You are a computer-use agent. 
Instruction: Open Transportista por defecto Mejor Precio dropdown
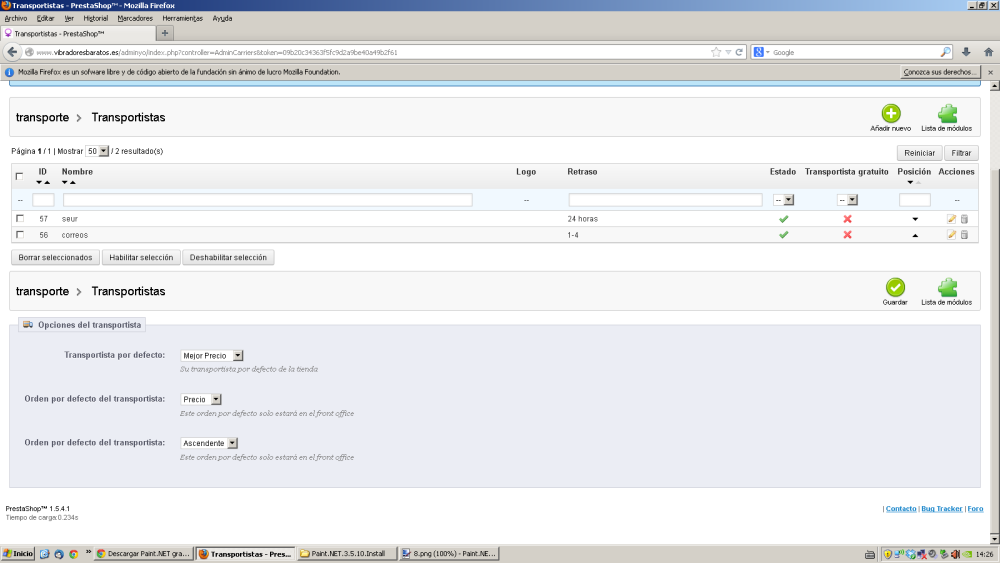click(x=212, y=356)
